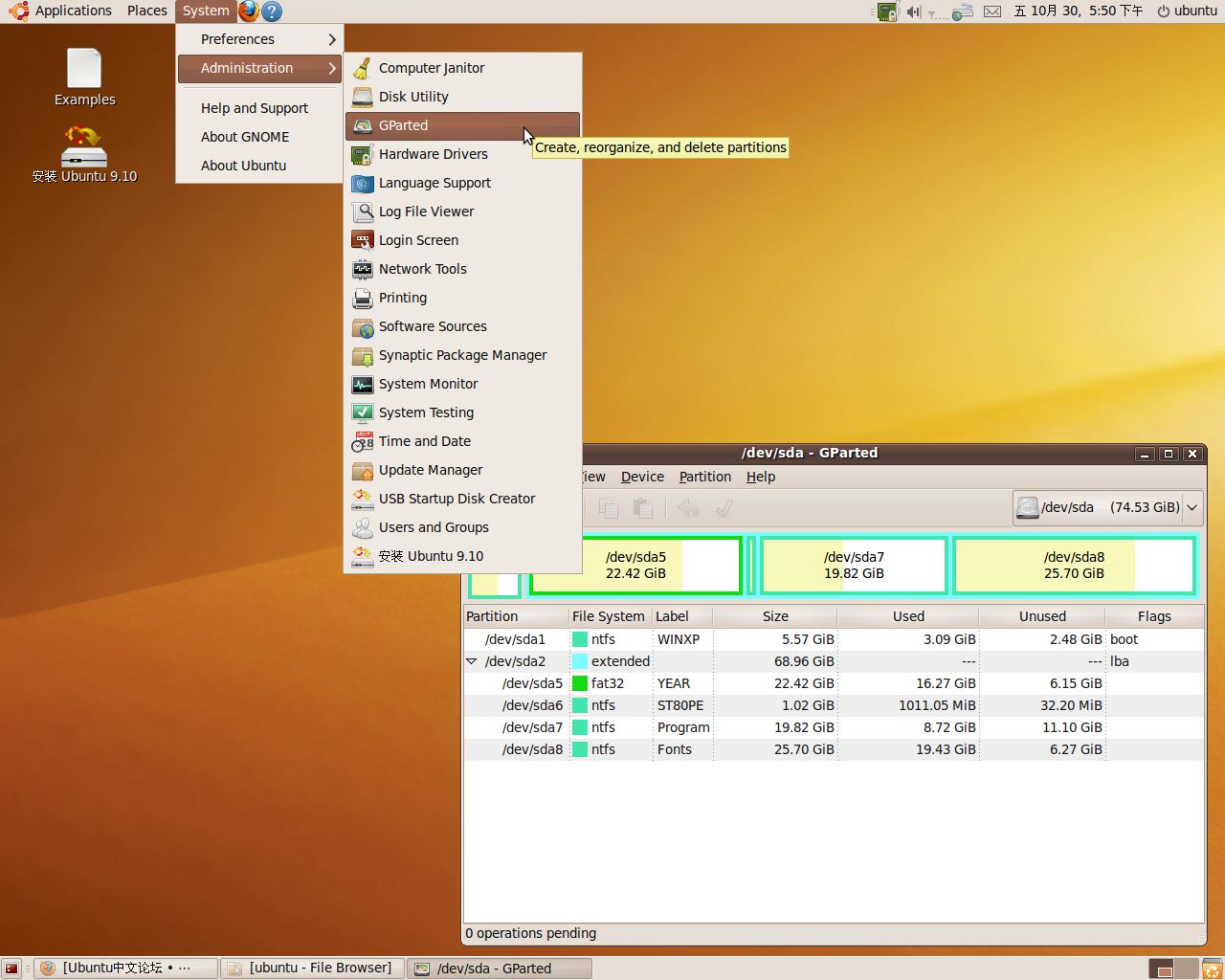
Task: Click the 安装 Ubuntu 9.10 menu icon
Action: 362,556
